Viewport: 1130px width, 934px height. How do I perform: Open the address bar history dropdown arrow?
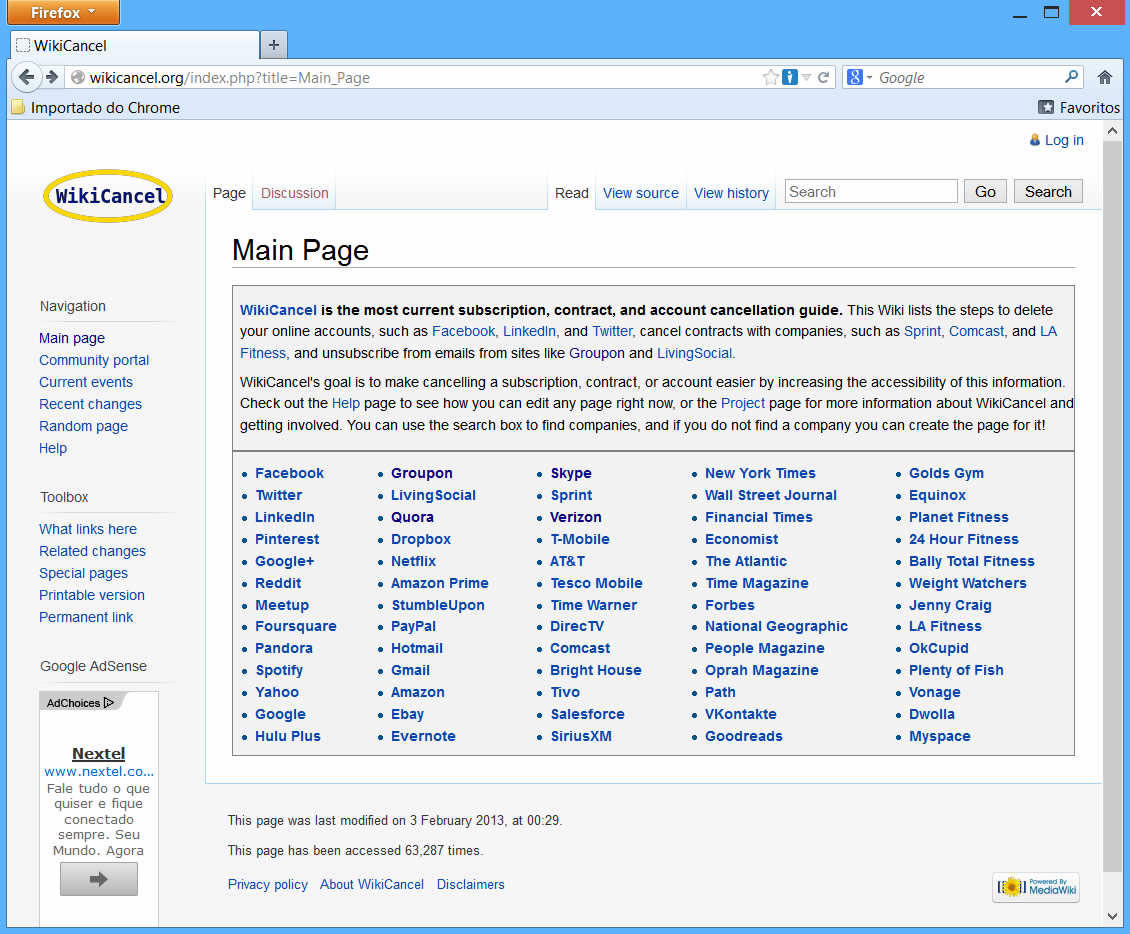coord(807,77)
